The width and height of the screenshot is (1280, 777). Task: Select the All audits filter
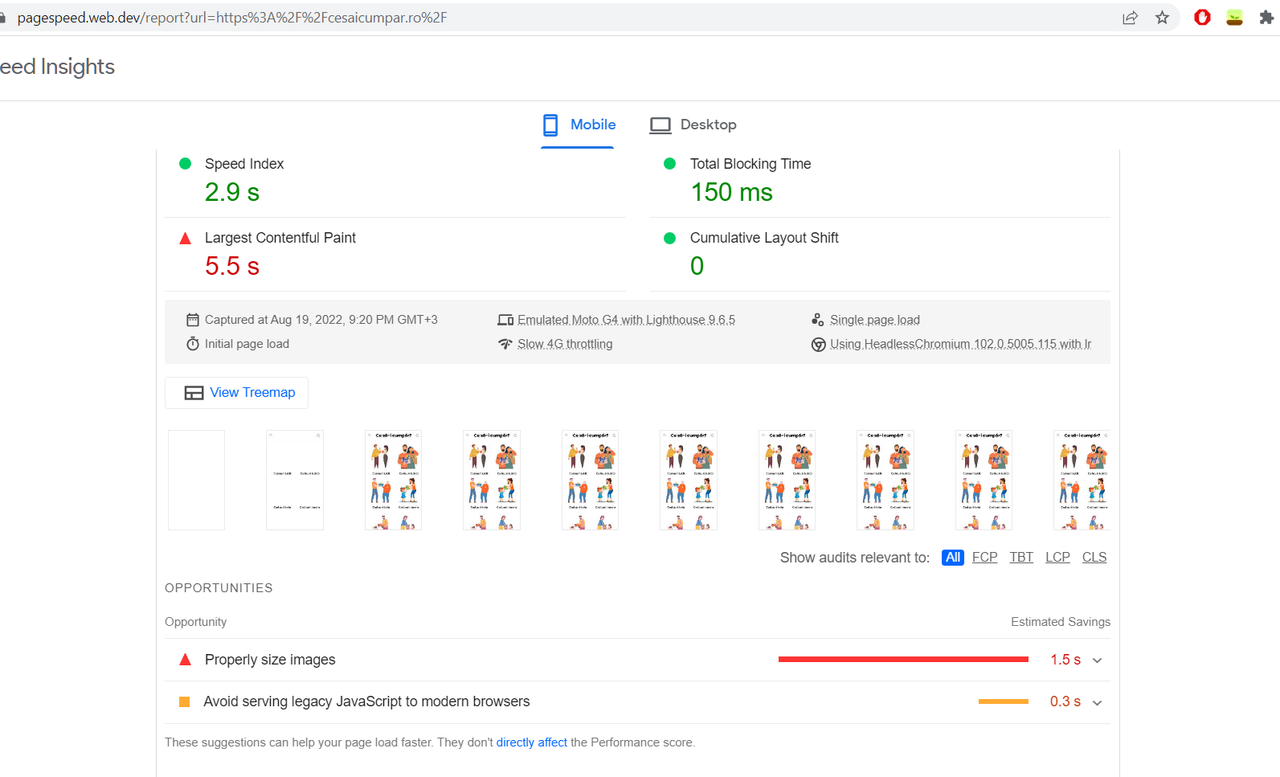[953, 557]
